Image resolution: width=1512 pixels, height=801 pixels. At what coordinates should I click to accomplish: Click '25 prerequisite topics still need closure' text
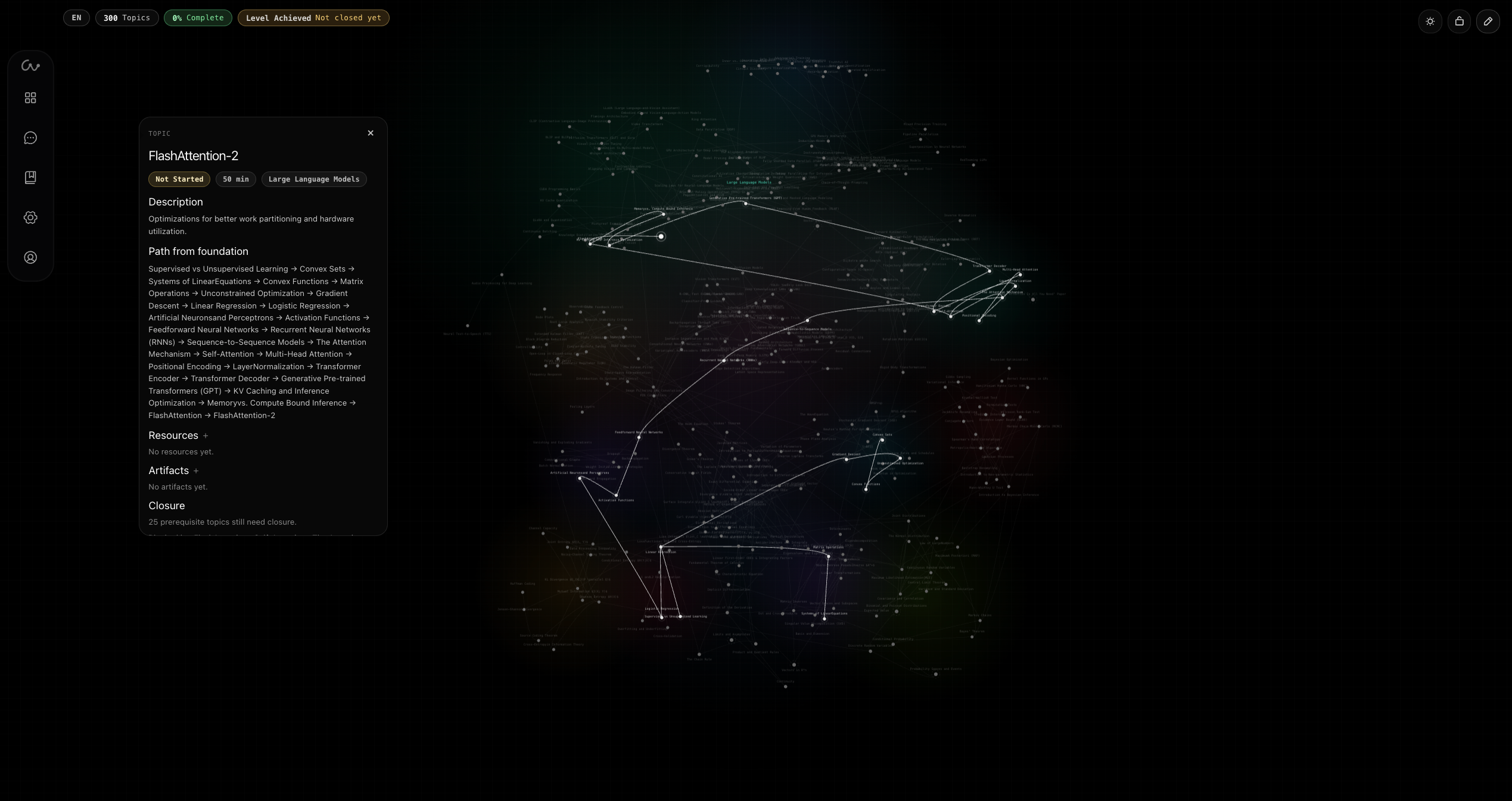(x=222, y=522)
